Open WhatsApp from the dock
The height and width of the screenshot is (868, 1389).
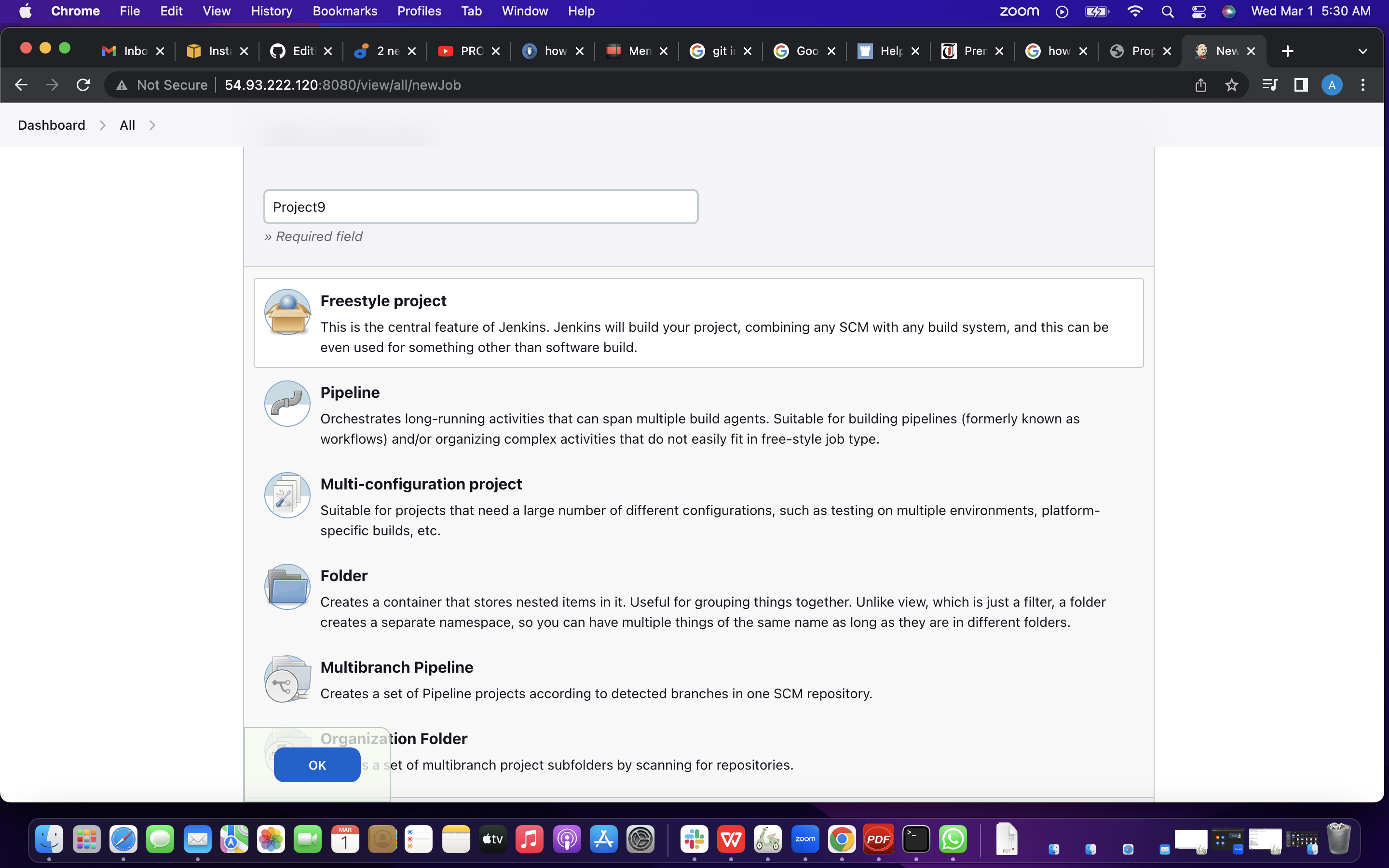953,839
